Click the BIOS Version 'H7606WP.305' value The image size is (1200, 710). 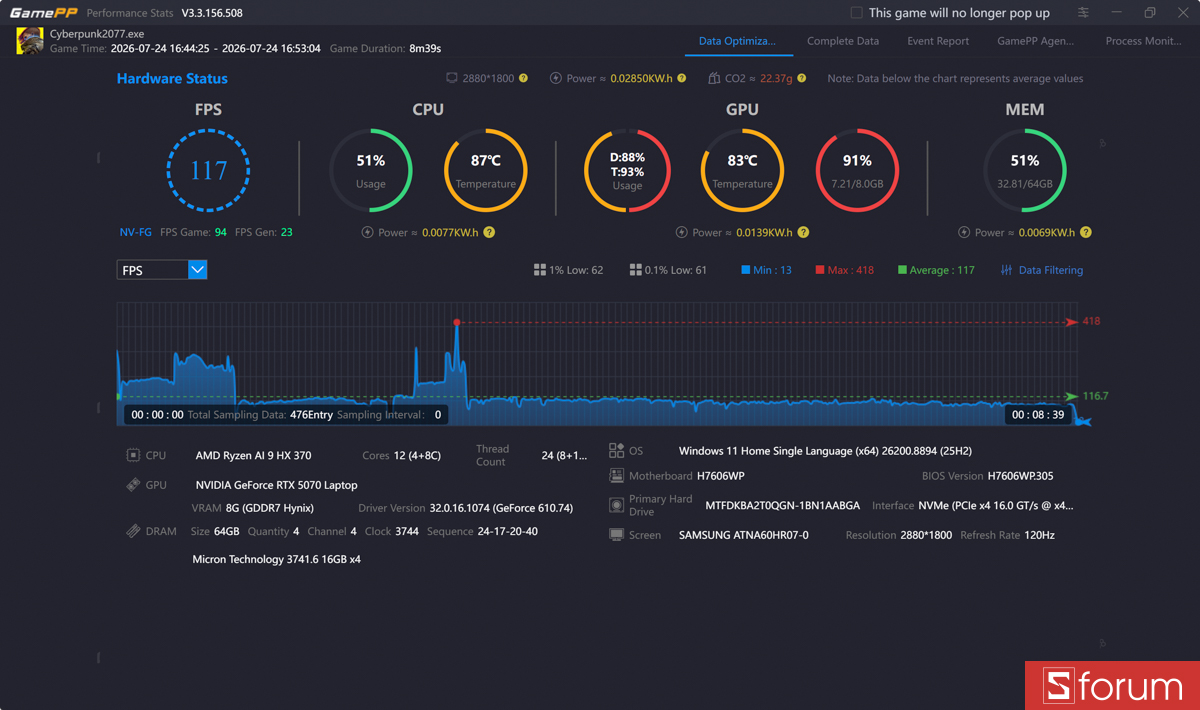pos(1020,476)
